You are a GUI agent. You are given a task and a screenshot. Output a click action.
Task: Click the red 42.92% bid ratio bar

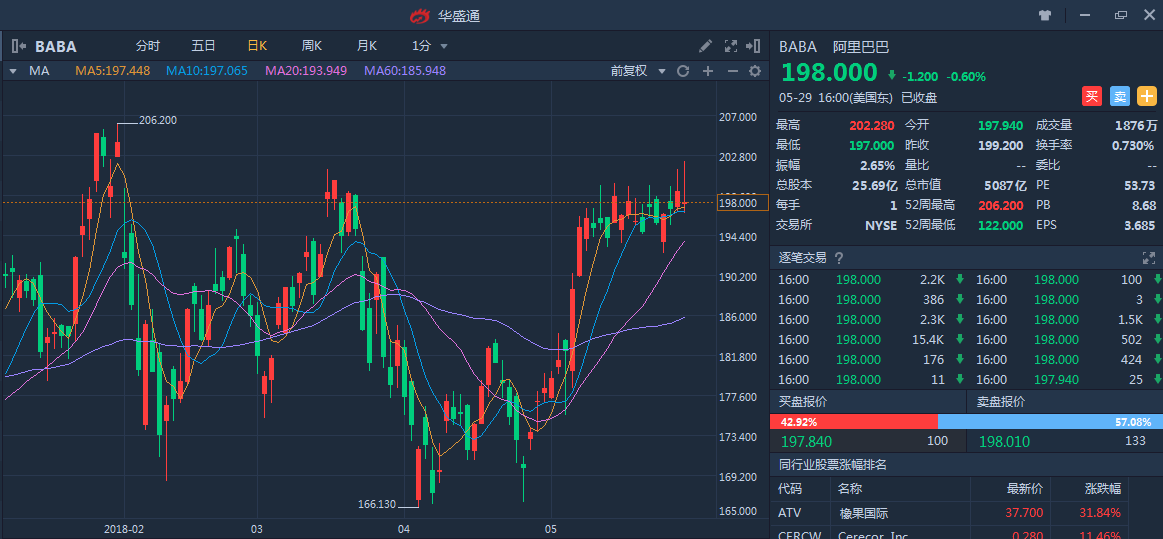pyautogui.click(x=853, y=422)
